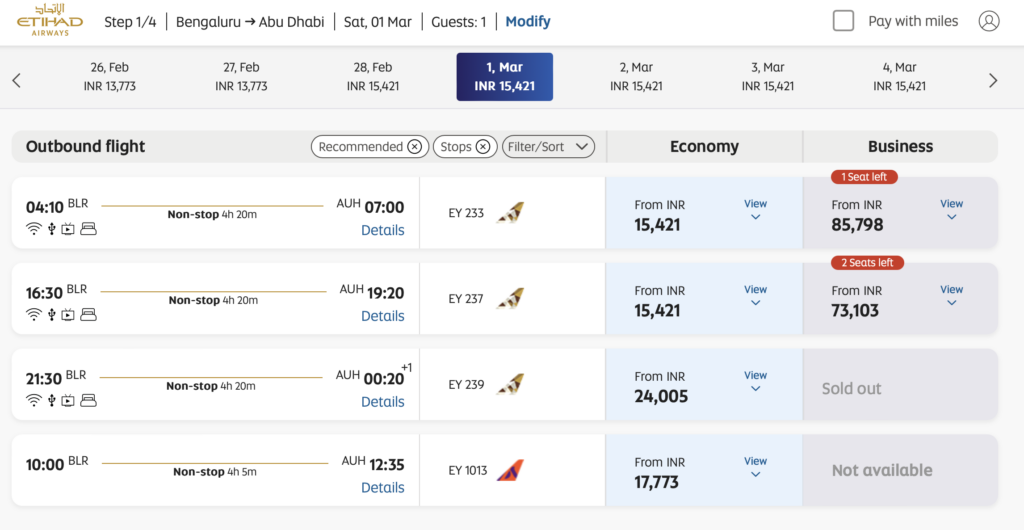Click the EY 1013 airline tail logo
Screen dimensions: 1024x530
tap(510, 470)
